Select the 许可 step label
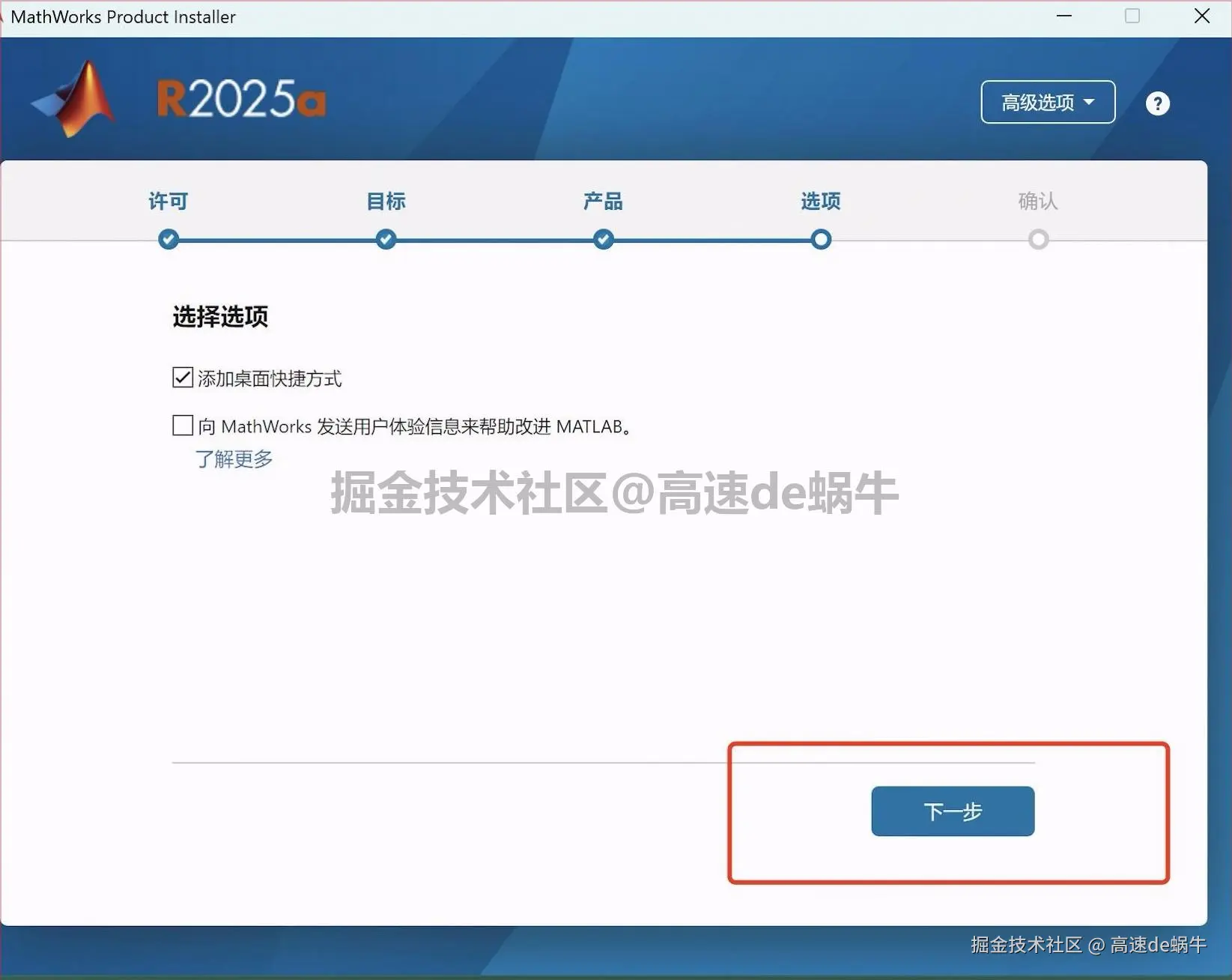The height and width of the screenshot is (980, 1232). coord(168,201)
